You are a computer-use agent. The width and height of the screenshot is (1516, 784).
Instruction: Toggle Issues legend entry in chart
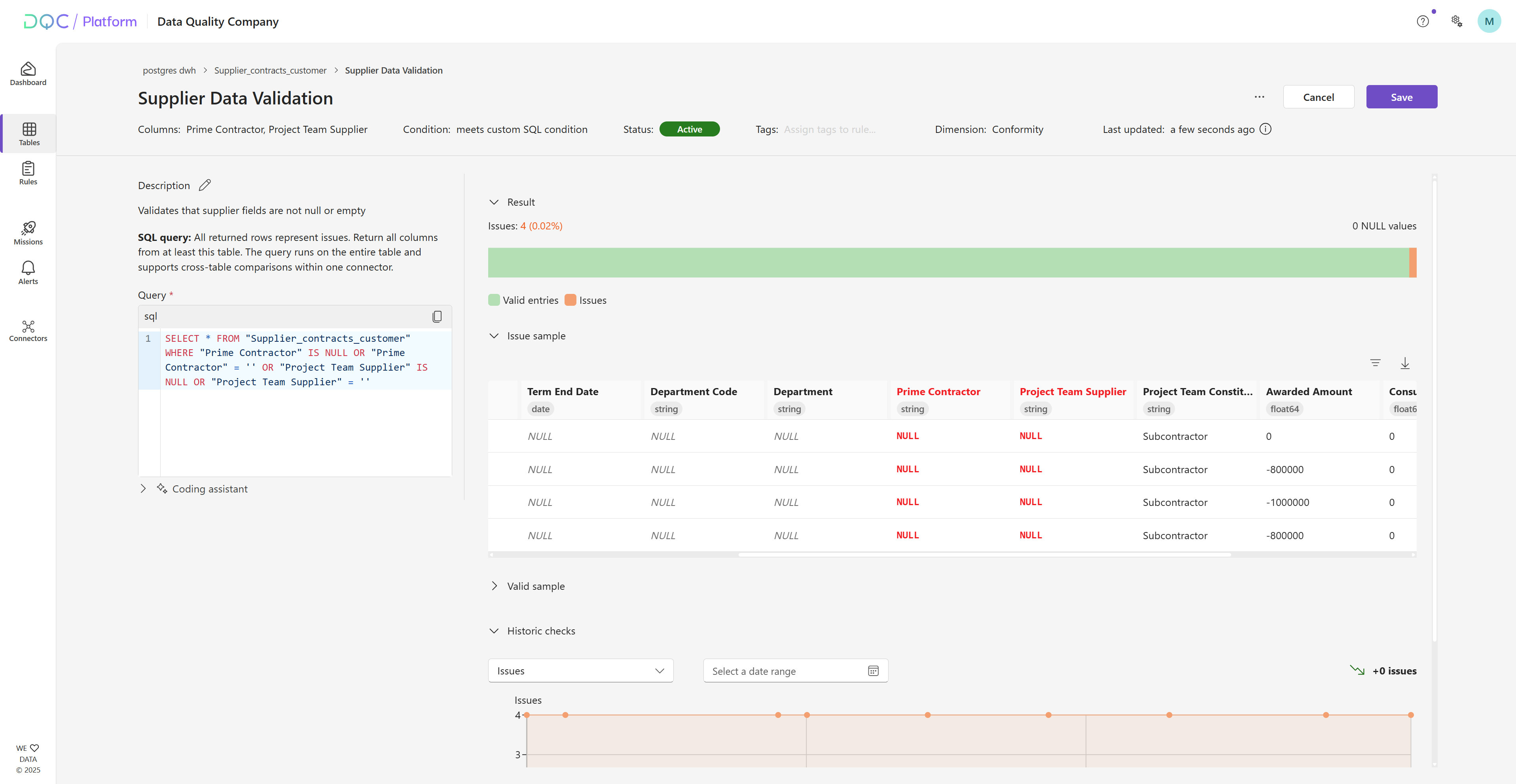586,300
